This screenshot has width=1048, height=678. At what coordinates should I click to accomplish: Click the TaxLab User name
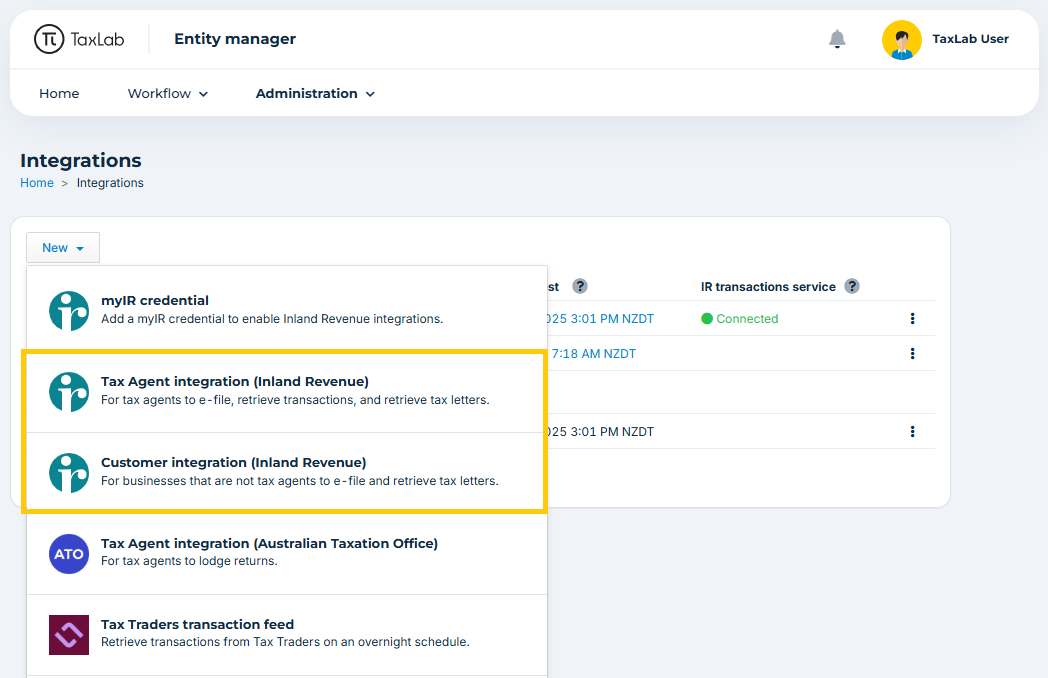point(970,39)
